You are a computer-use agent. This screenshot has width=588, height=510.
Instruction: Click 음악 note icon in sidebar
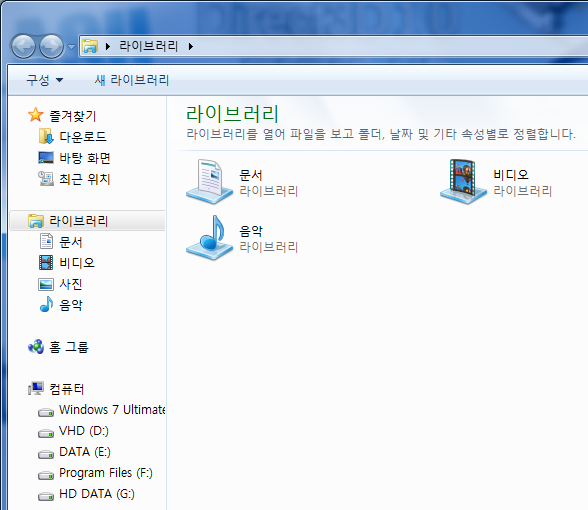(46, 304)
